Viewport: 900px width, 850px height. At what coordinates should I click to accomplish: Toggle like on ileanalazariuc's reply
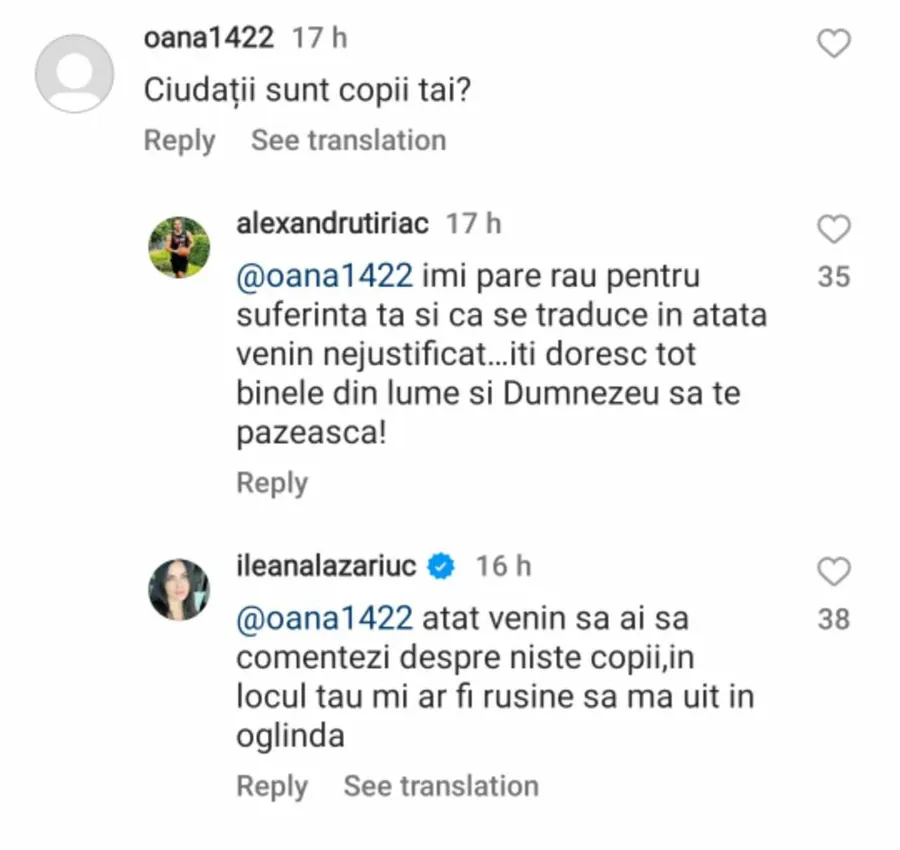[834, 573]
